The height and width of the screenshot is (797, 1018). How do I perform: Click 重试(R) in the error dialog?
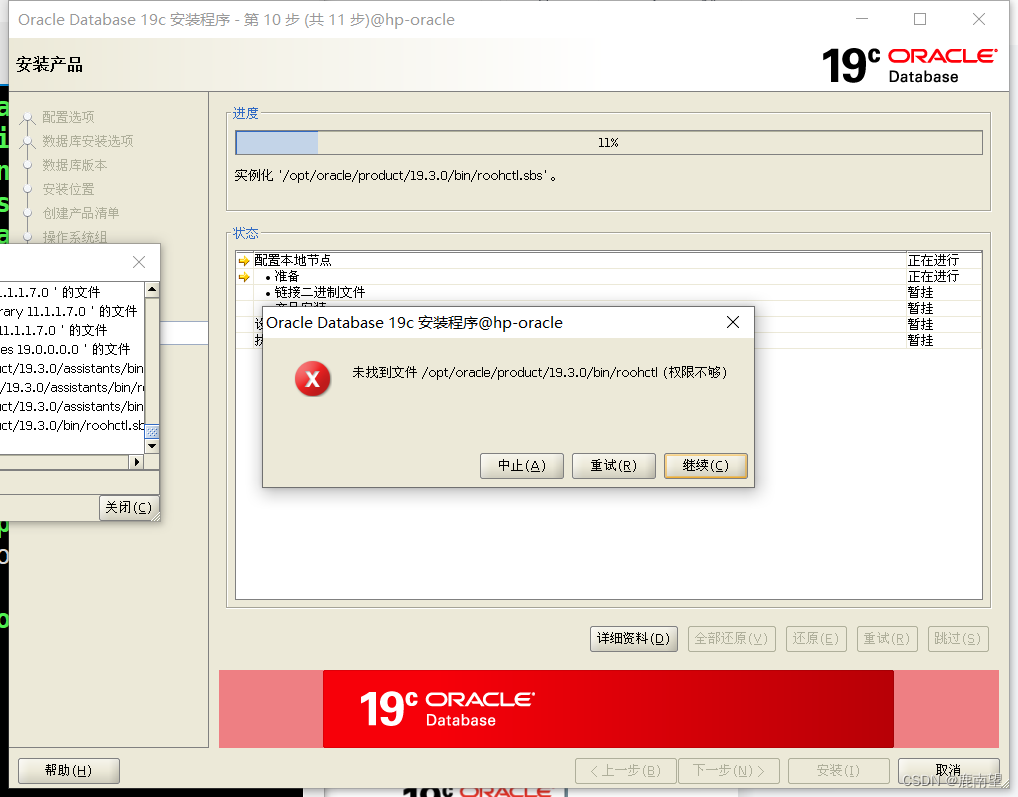613,465
